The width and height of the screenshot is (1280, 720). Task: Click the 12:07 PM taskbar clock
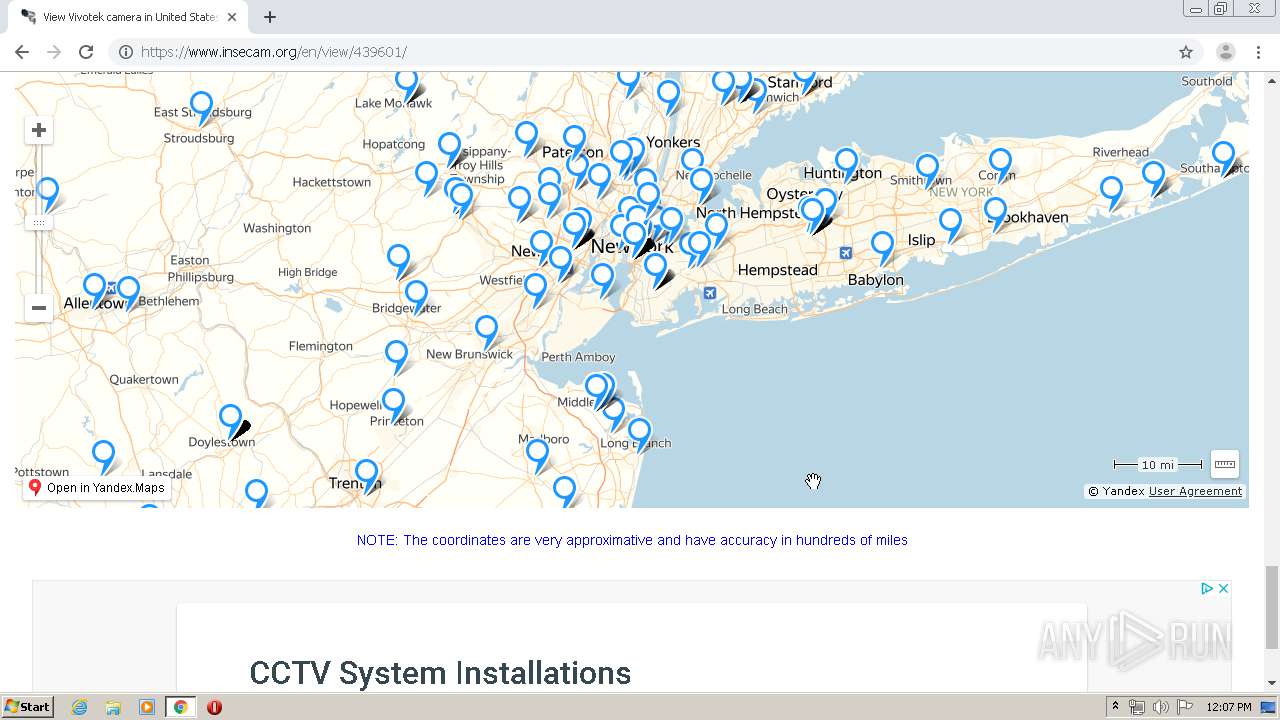(1229, 707)
